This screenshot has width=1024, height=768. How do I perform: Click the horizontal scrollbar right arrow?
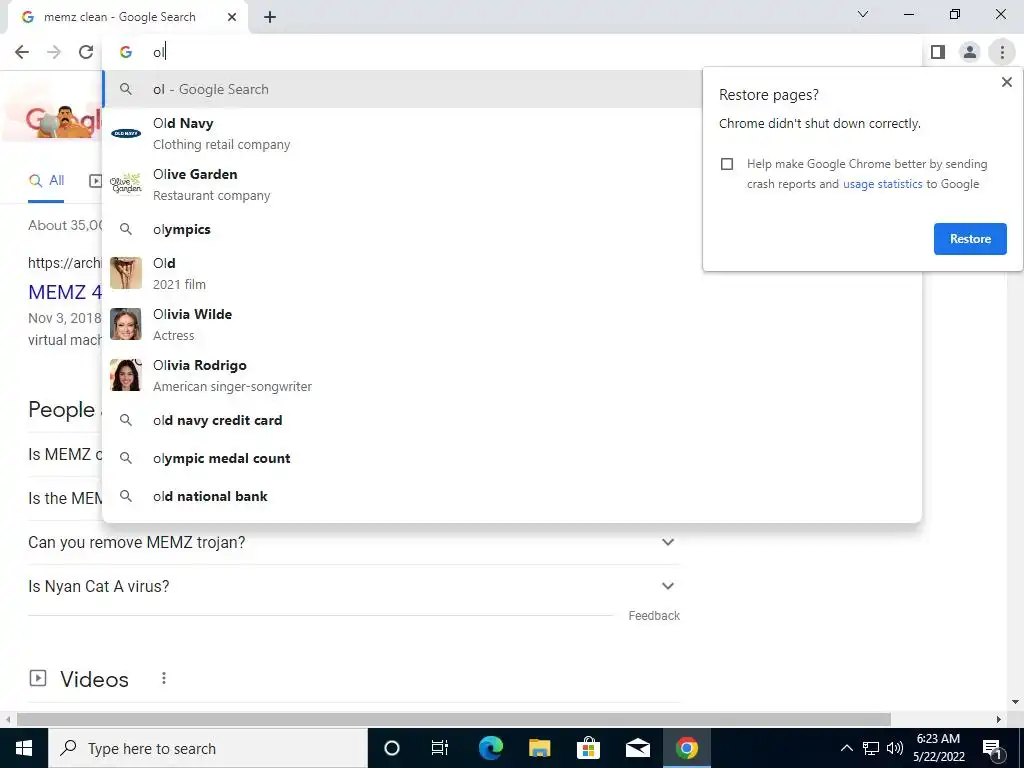point(999,720)
